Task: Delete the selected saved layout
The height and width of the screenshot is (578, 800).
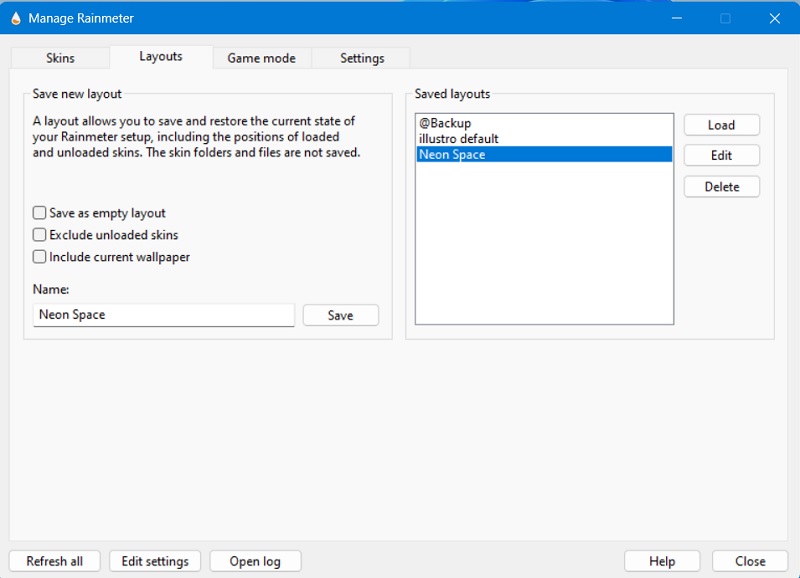Action: pyautogui.click(x=721, y=187)
